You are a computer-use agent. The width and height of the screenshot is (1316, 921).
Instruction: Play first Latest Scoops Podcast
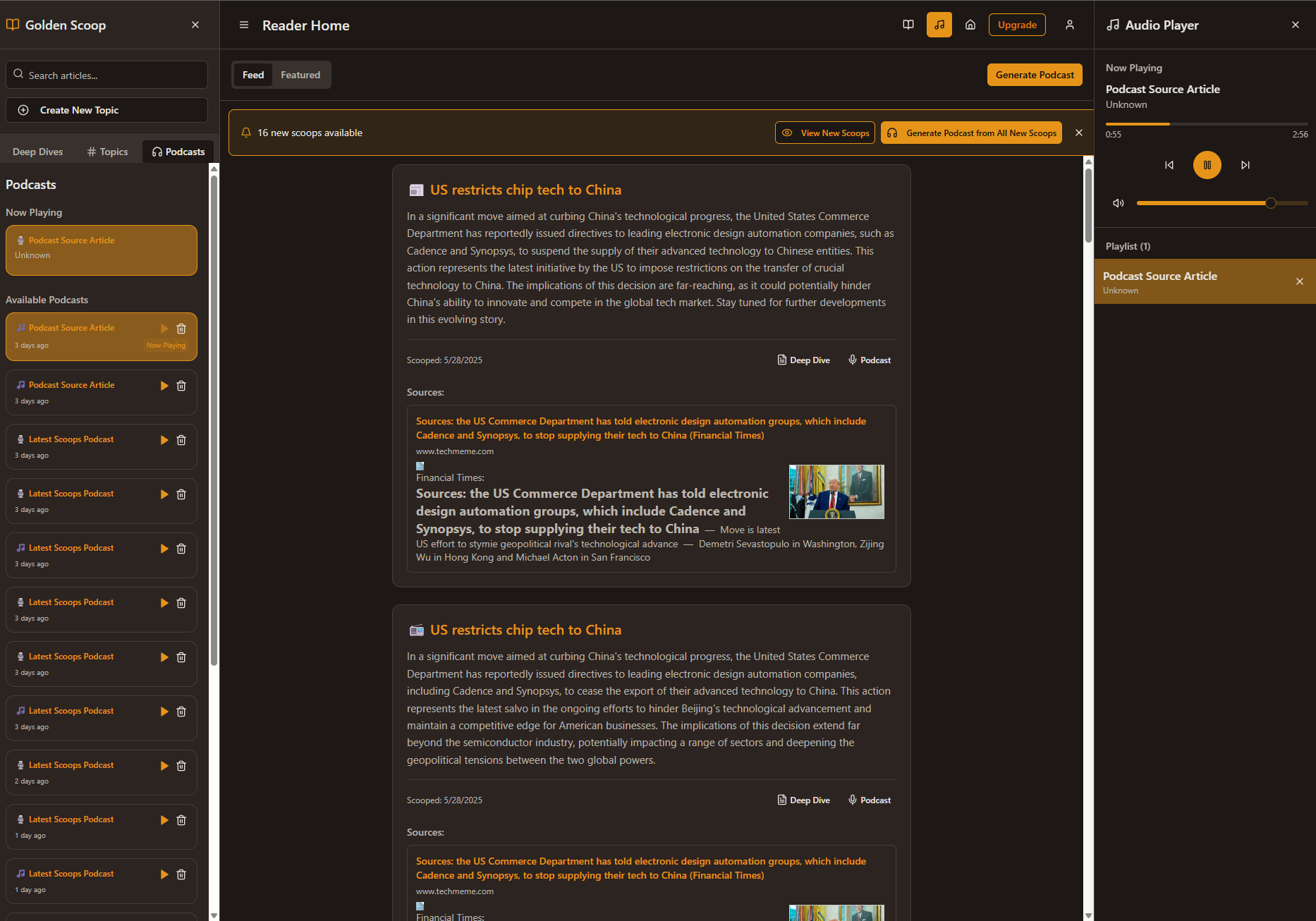coord(164,440)
